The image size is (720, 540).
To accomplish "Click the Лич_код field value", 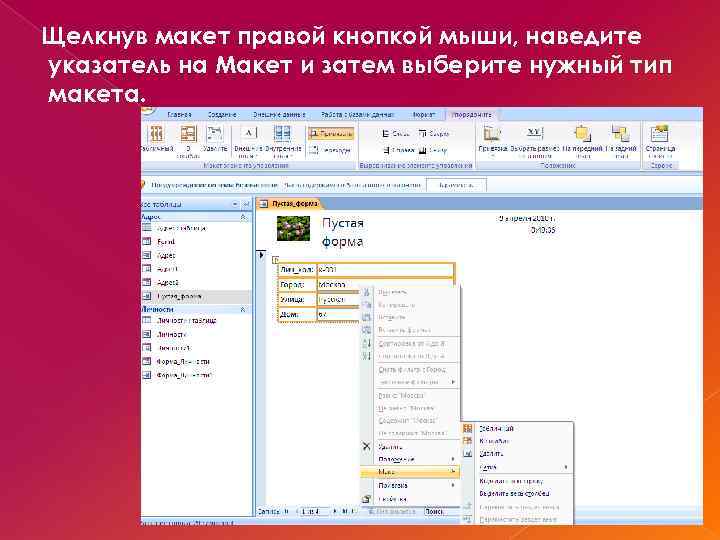I will pyautogui.click(x=385, y=270).
